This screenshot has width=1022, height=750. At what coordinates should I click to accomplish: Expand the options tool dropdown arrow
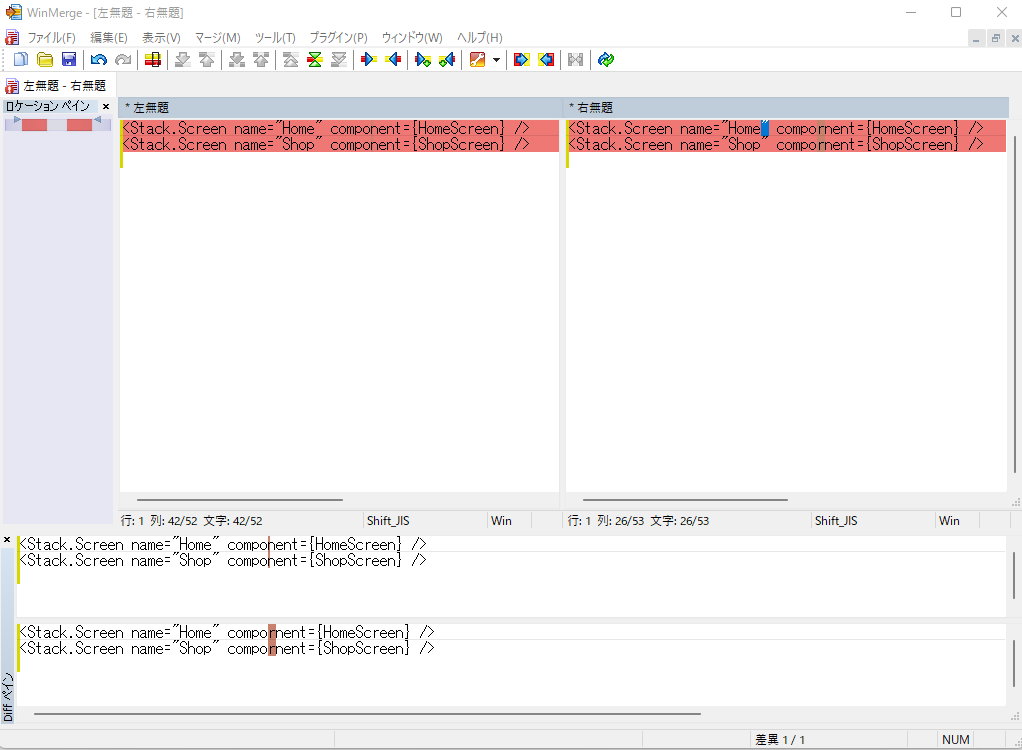496,60
